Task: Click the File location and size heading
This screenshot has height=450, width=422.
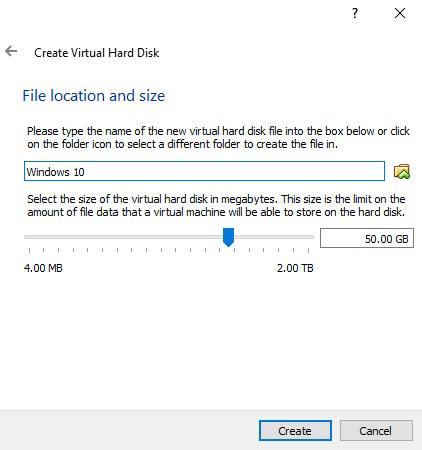Action: [94, 96]
